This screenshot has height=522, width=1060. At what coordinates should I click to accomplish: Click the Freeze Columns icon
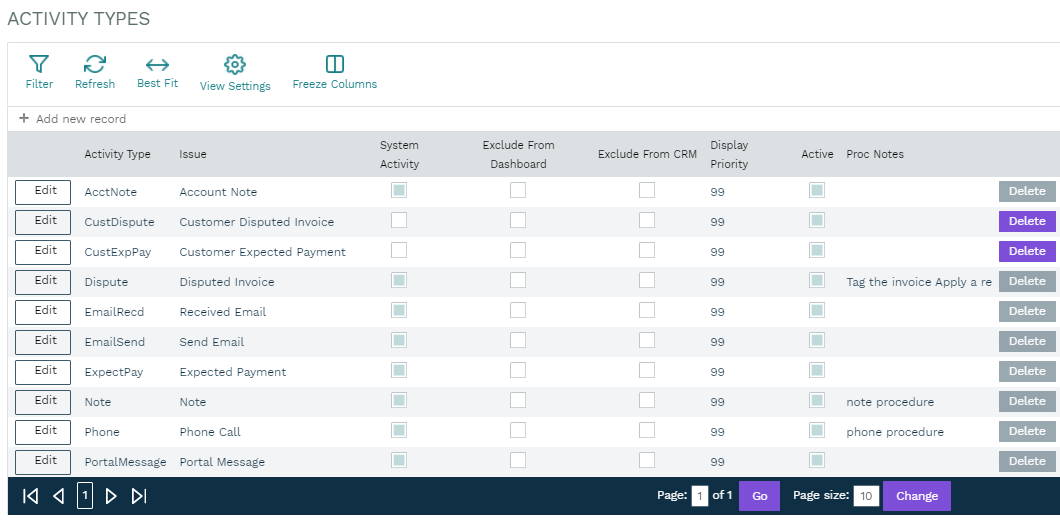coord(335,66)
